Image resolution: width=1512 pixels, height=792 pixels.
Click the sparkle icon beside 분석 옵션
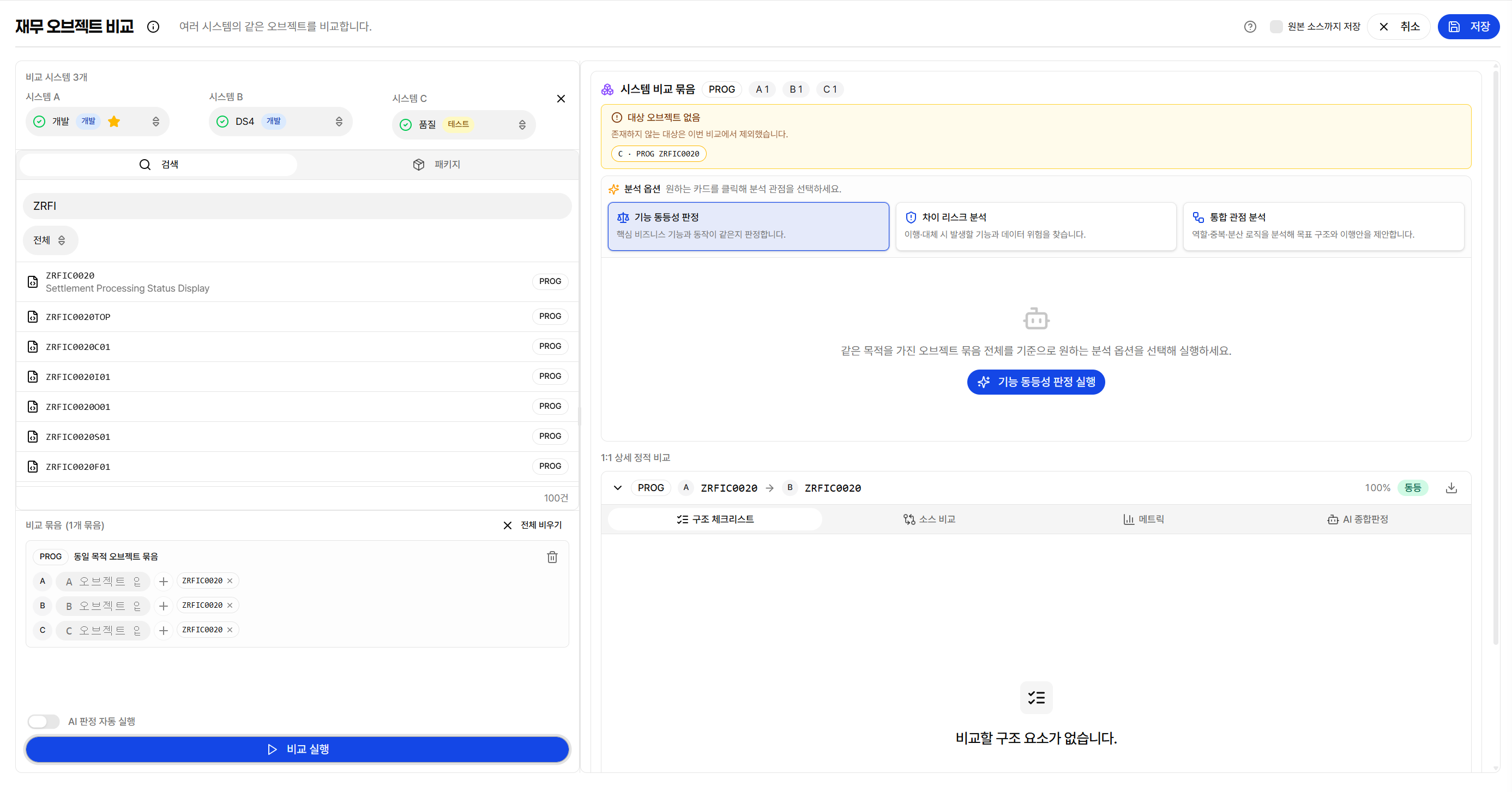(613, 189)
